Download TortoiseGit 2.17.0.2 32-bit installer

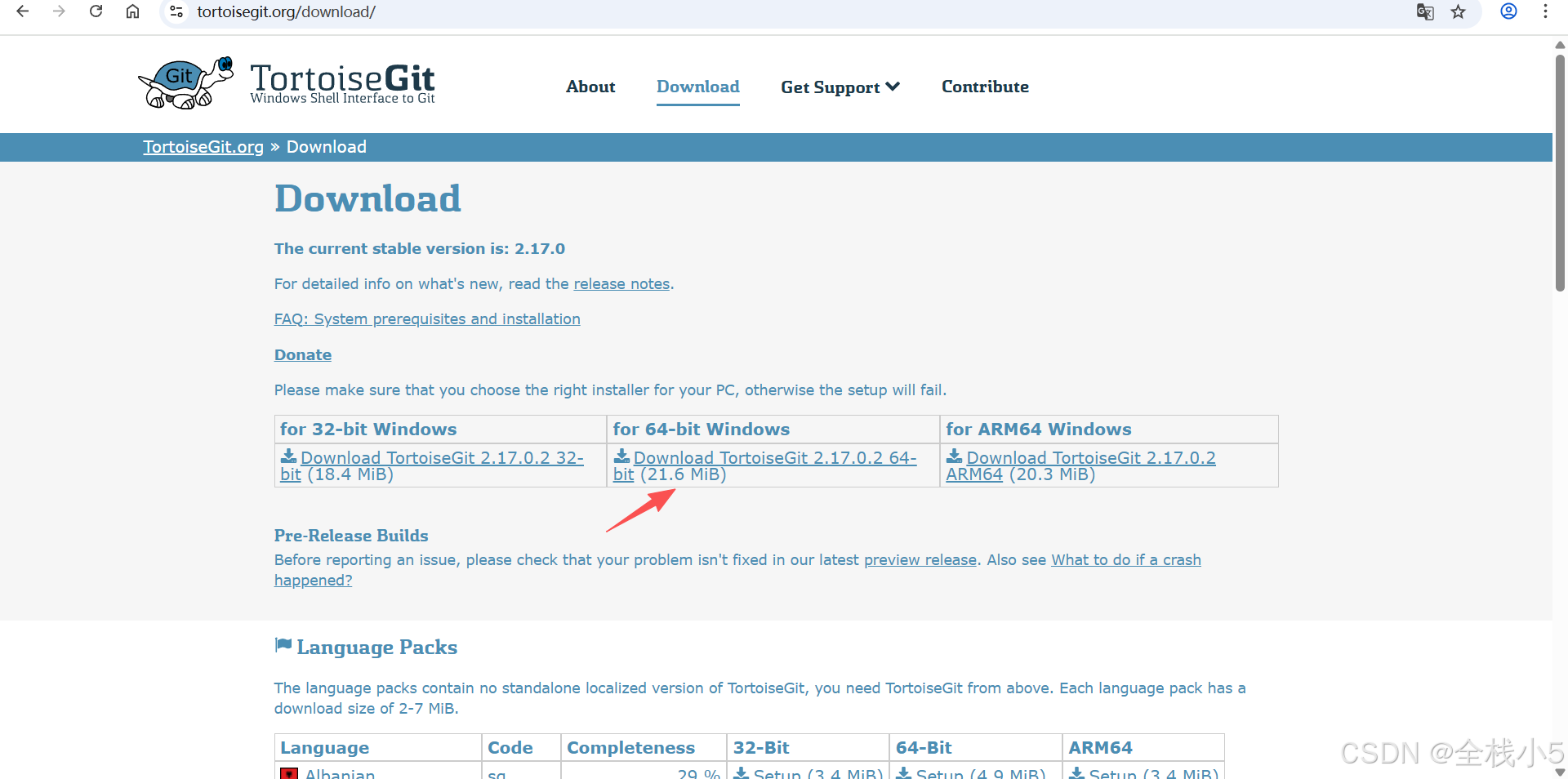coord(442,458)
